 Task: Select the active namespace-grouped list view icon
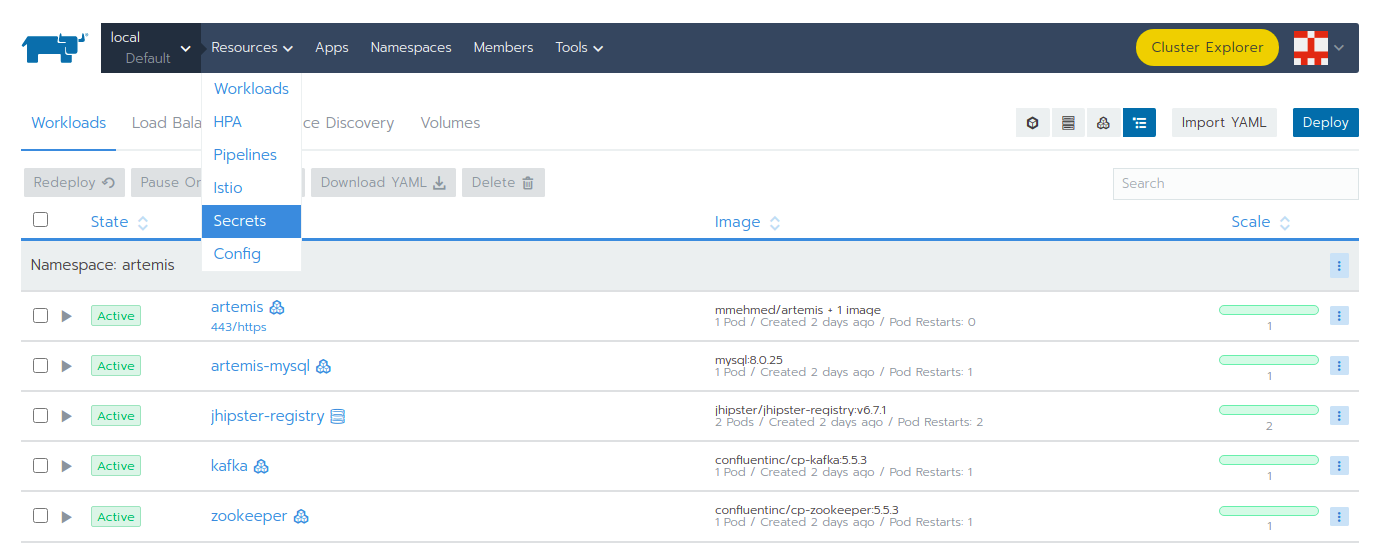click(1139, 123)
